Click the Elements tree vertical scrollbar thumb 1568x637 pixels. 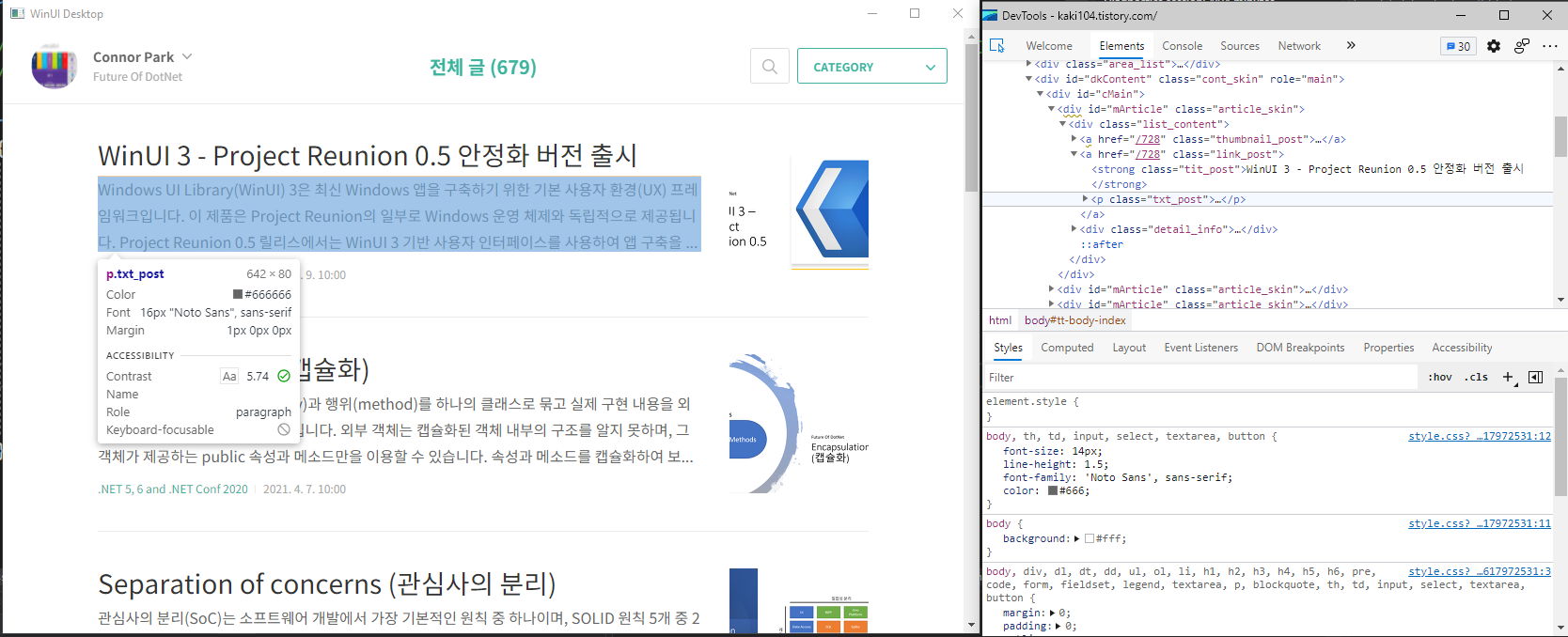[1560, 137]
